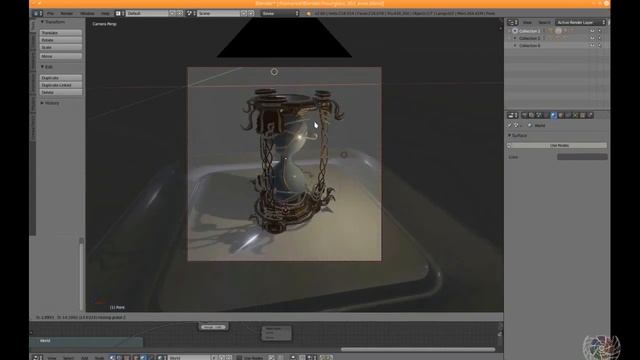Toggle selectability arrow of Collection 2

click(x=600, y=38)
